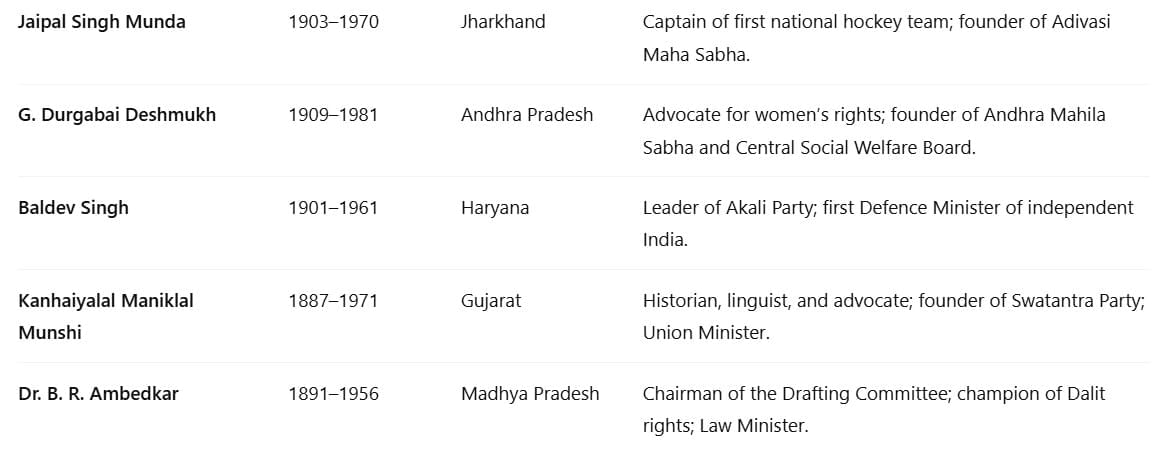Click the name Baldev Singh
This screenshot has height=450, width=1158.
tap(73, 208)
